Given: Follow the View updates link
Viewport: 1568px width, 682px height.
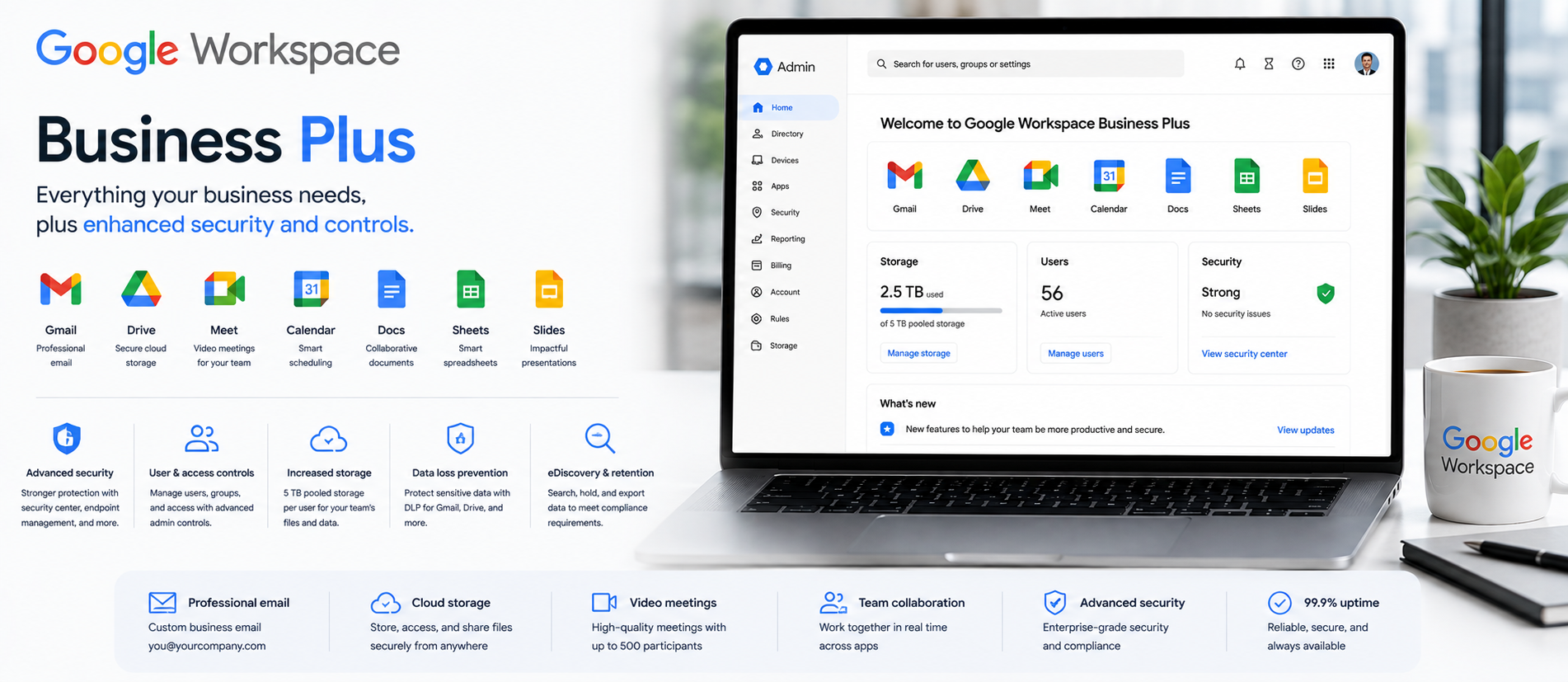Looking at the screenshot, I should pyautogui.click(x=1305, y=430).
